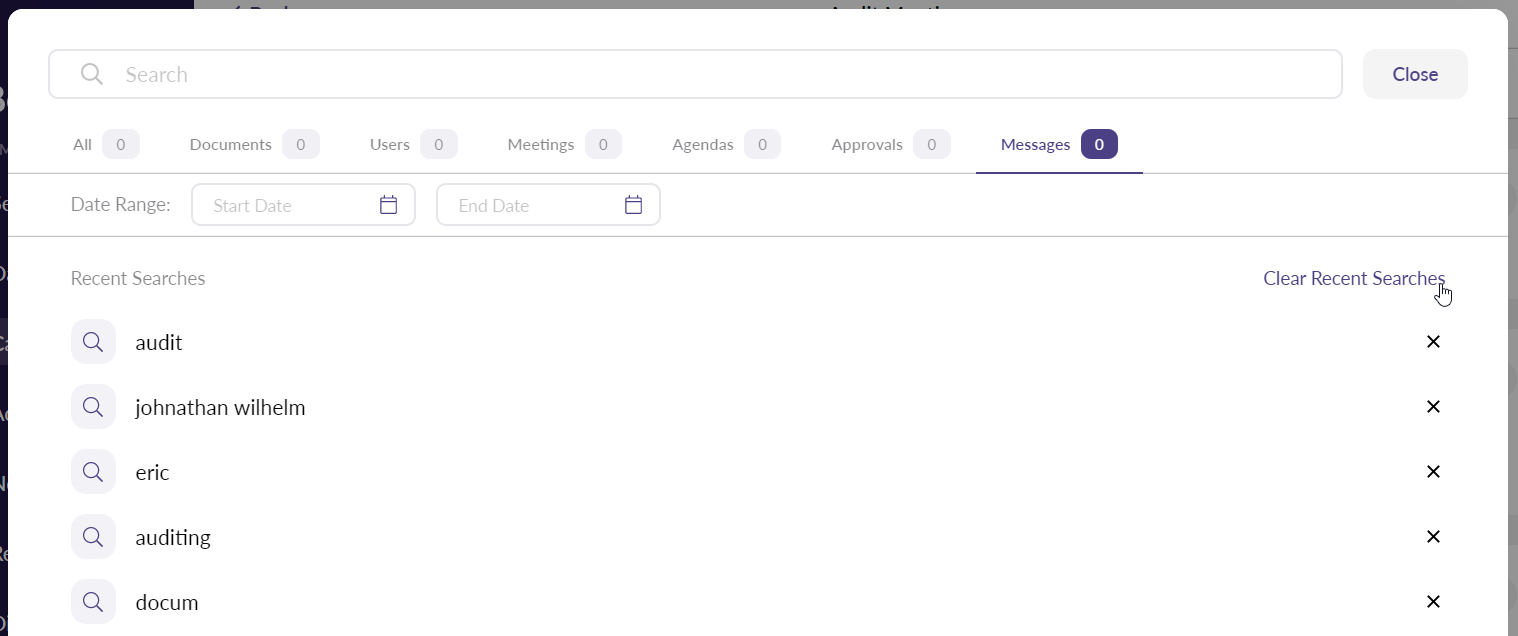Click the search icon next to 'johnathan wilhelm'

coord(93,407)
